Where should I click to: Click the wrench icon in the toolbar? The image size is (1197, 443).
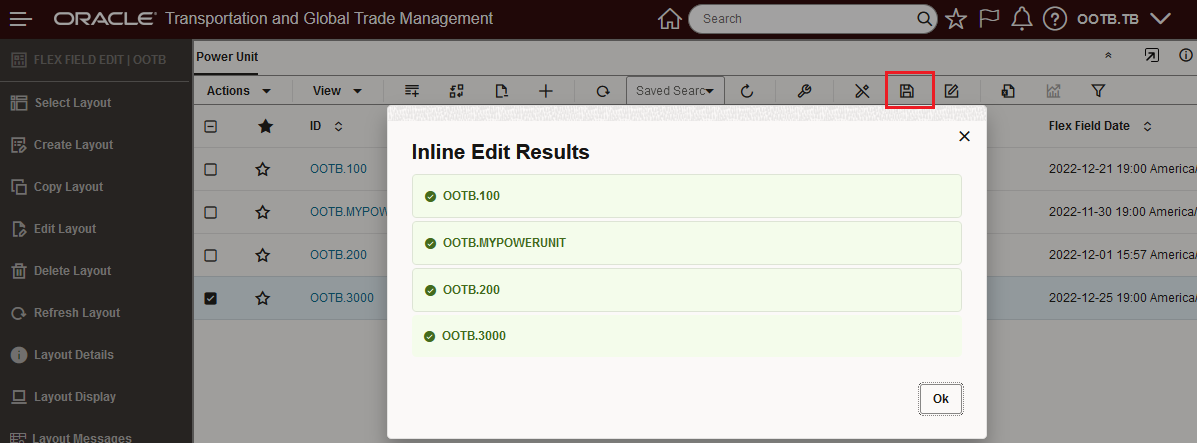(x=804, y=91)
